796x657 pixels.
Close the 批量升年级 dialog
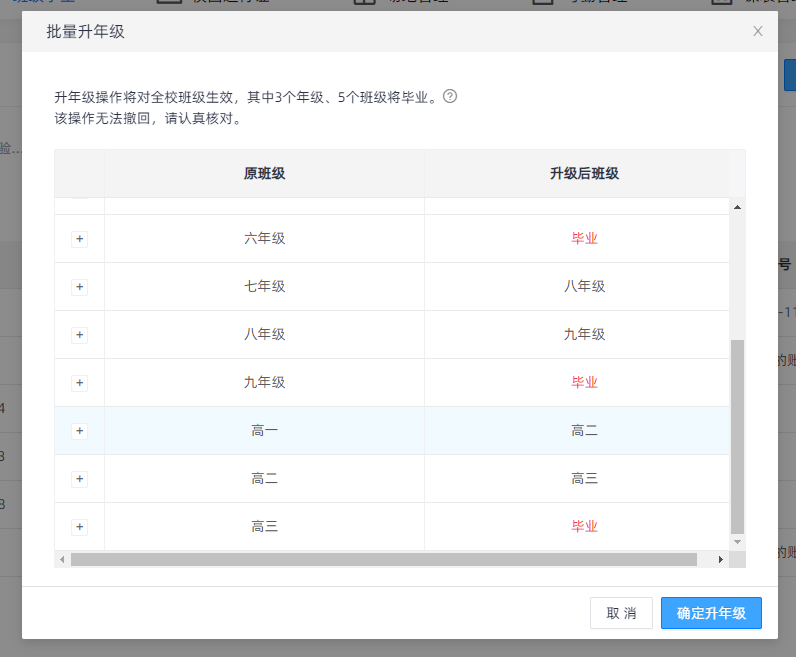(x=757, y=31)
